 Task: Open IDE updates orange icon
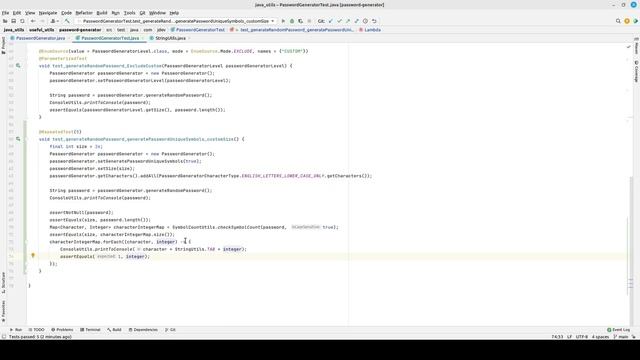627,21
